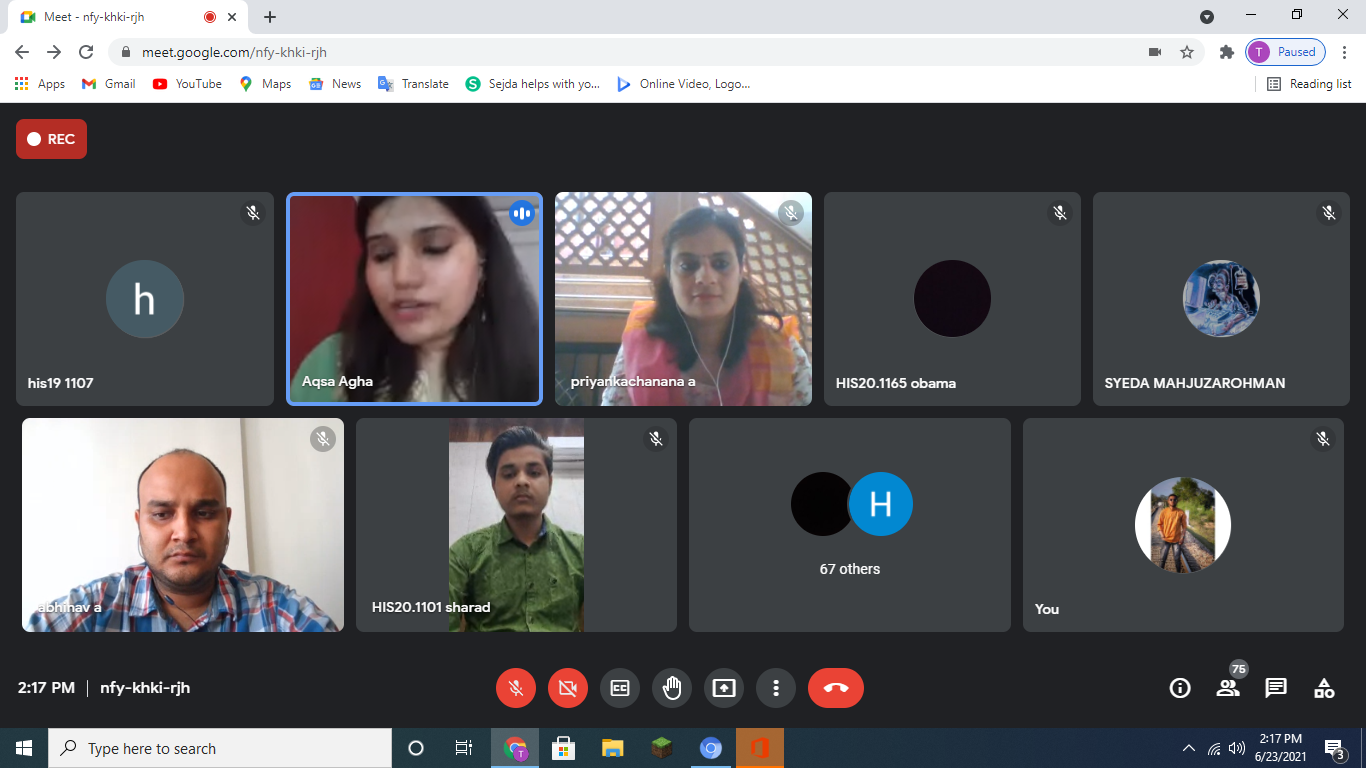Image resolution: width=1366 pixels, height=768 pixels.
Task: Open the three-dot more options menu
Action: [x=776, y=688]
